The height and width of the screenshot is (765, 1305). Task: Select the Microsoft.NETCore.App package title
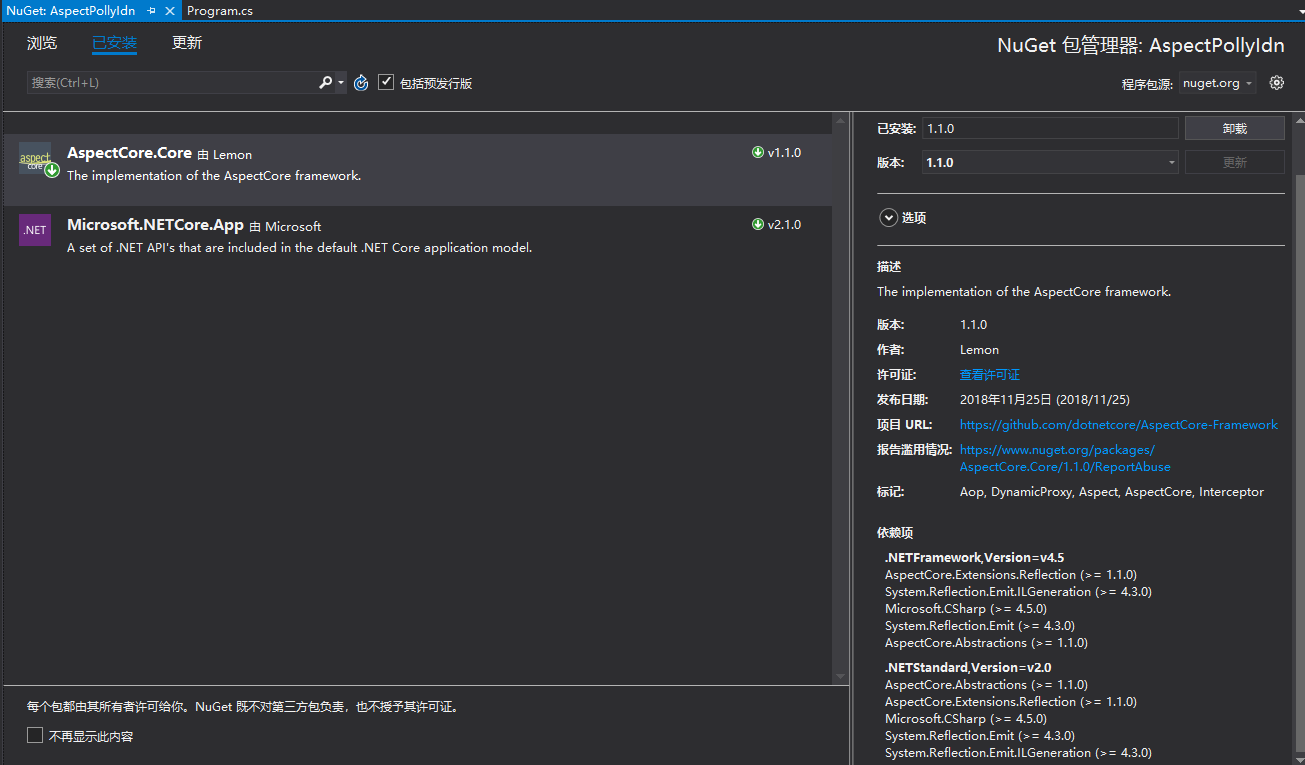155,225
